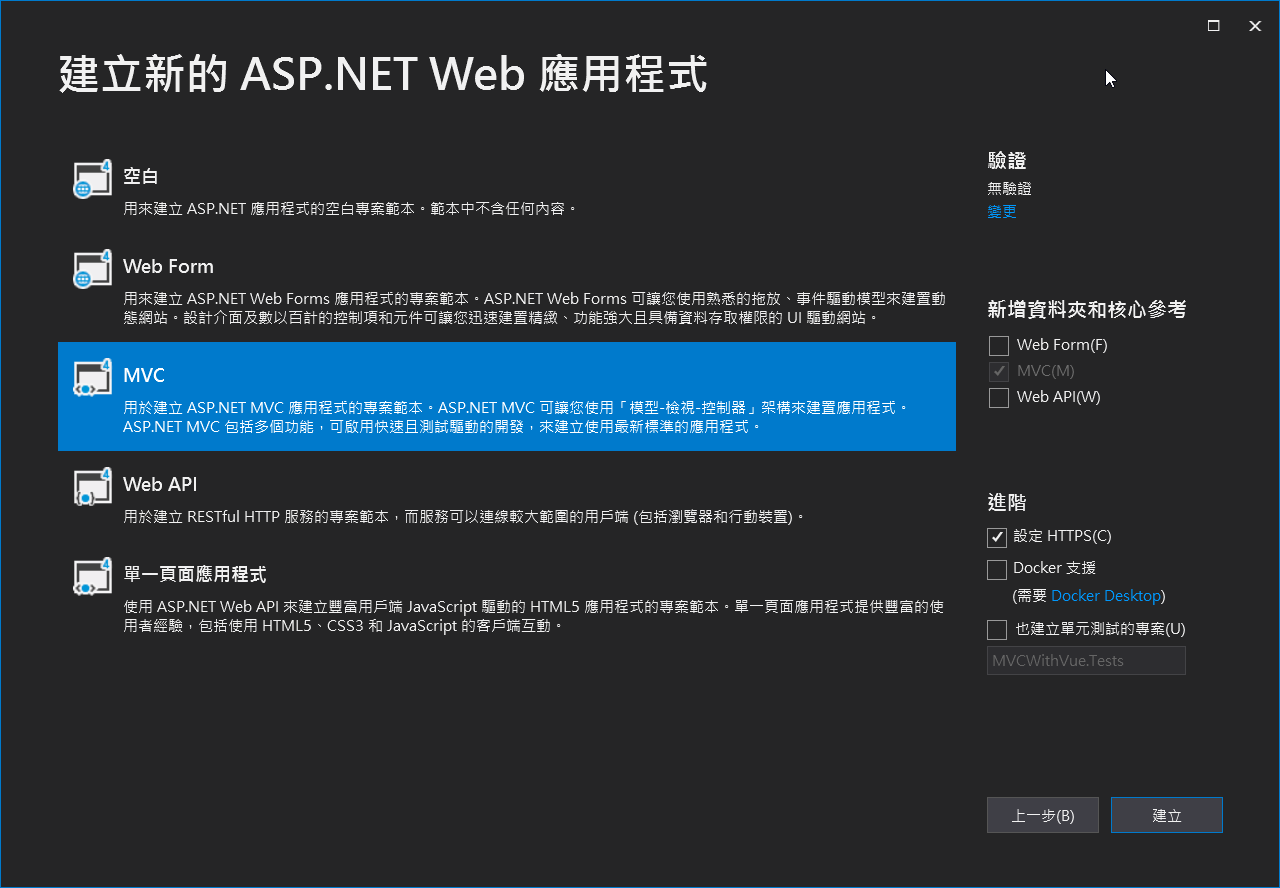Open the Docker Desktop link

point(1106,596)
